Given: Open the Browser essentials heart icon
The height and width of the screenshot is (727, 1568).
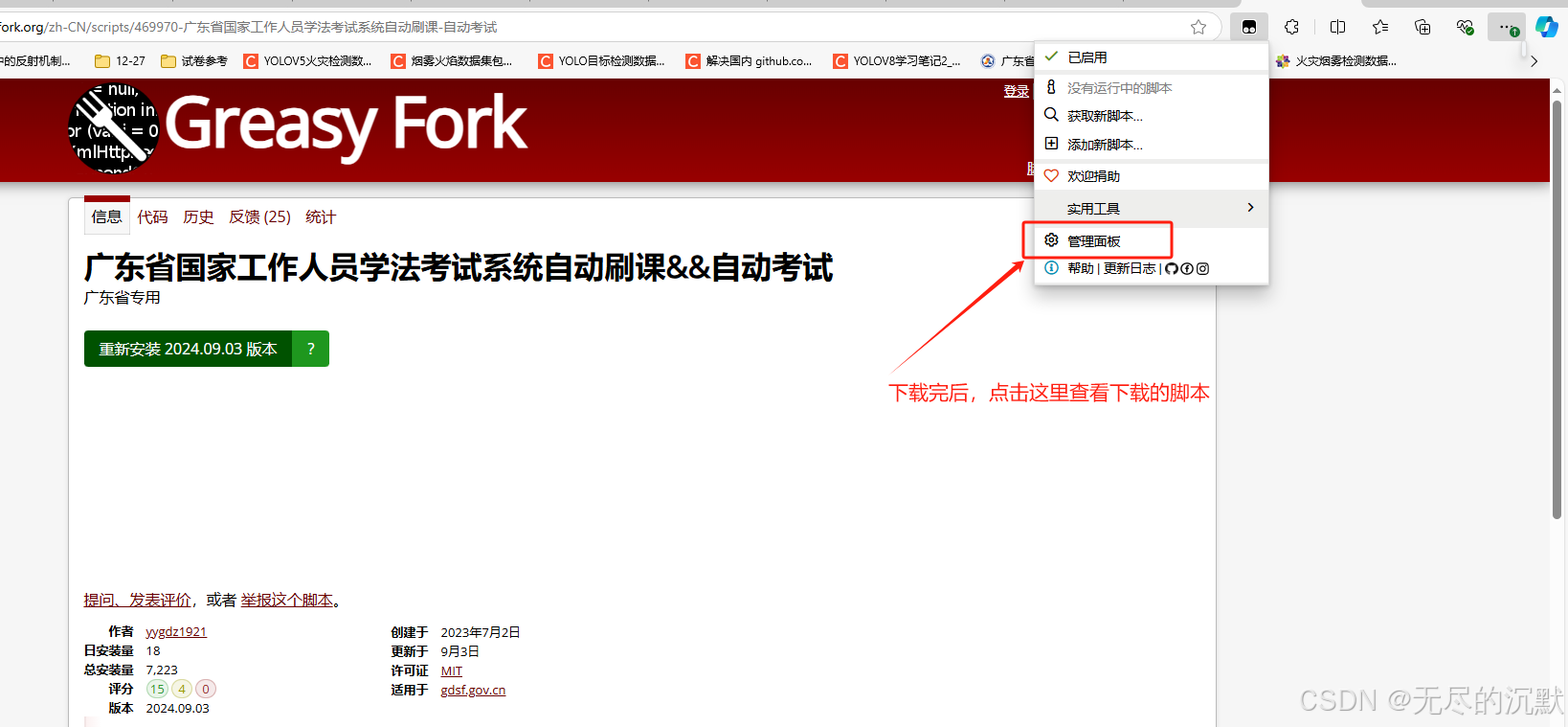Looking at the screenshot, I should 1465,27.
